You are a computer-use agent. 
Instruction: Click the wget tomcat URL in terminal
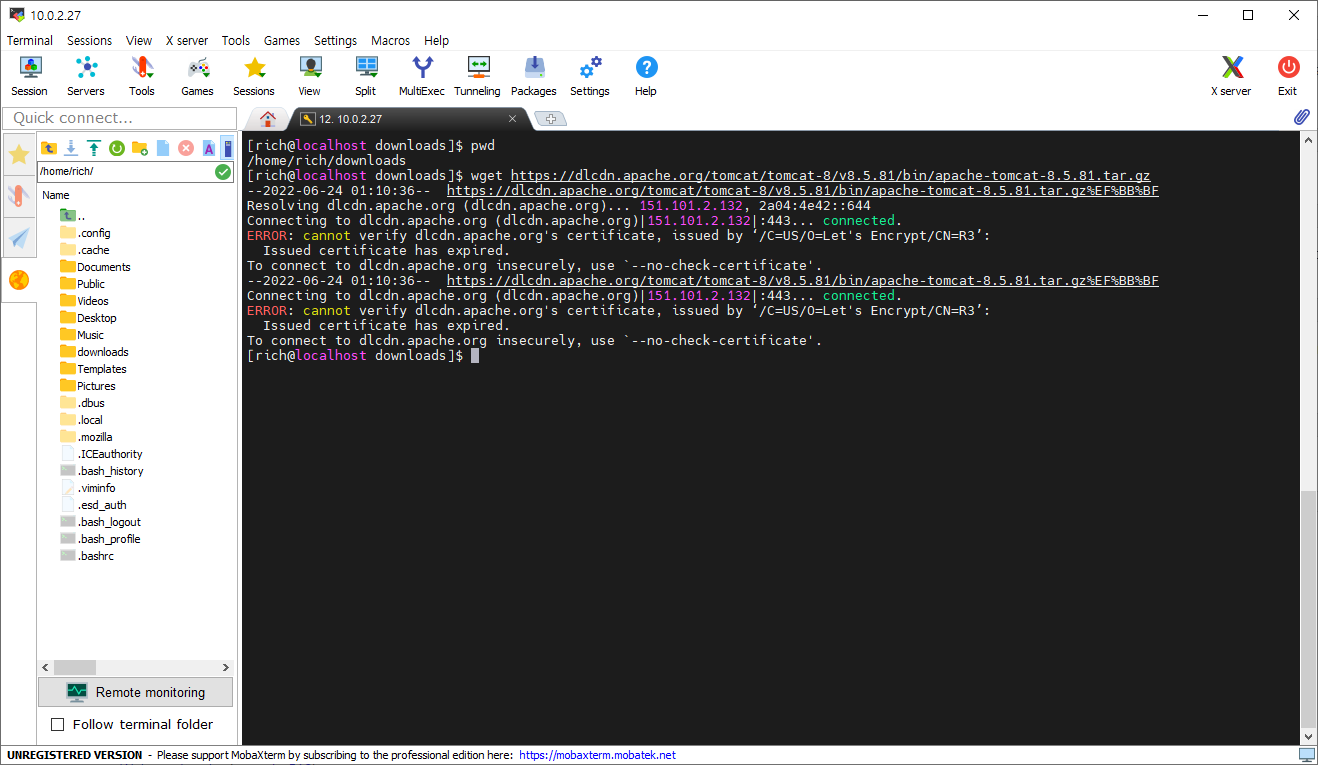coord(830,176)
